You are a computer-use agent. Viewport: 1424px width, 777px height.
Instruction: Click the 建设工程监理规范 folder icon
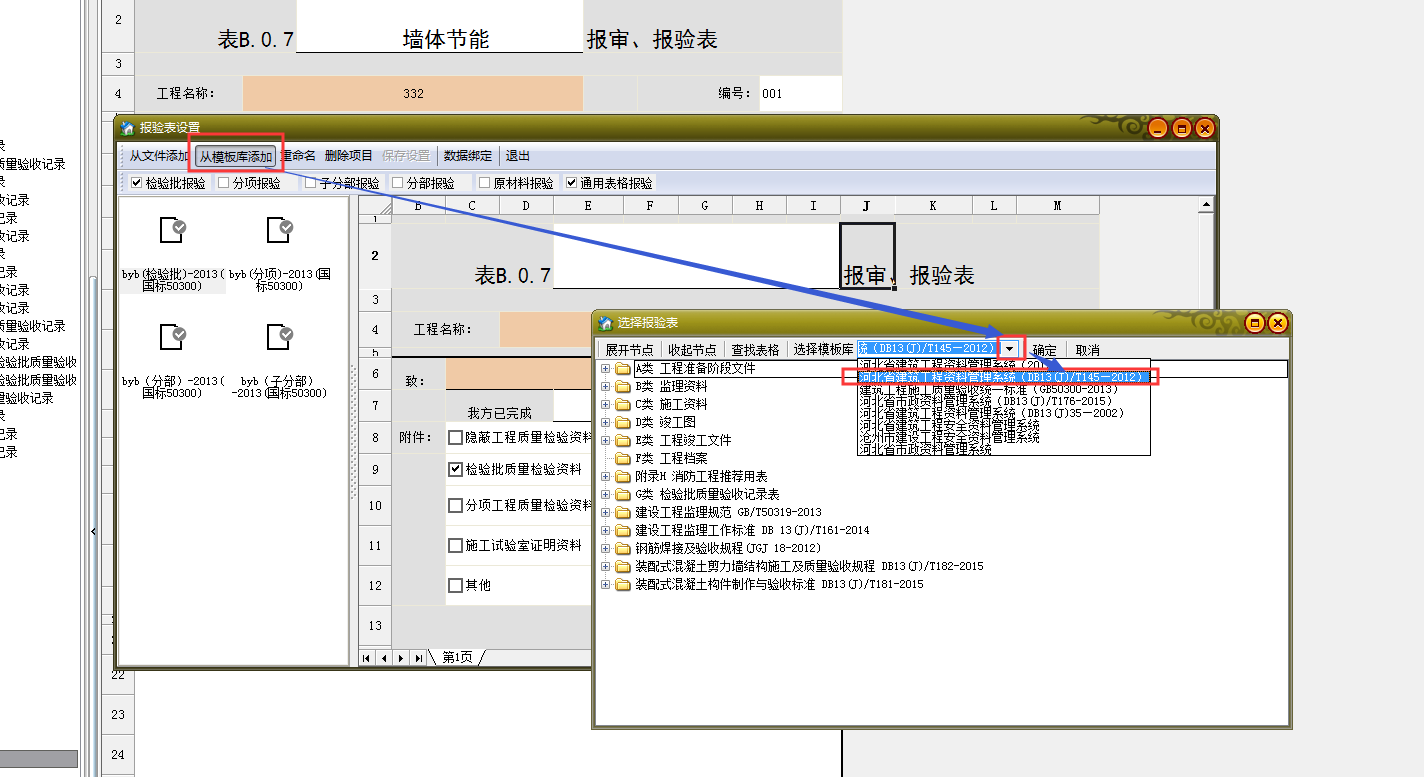point(623,513)
